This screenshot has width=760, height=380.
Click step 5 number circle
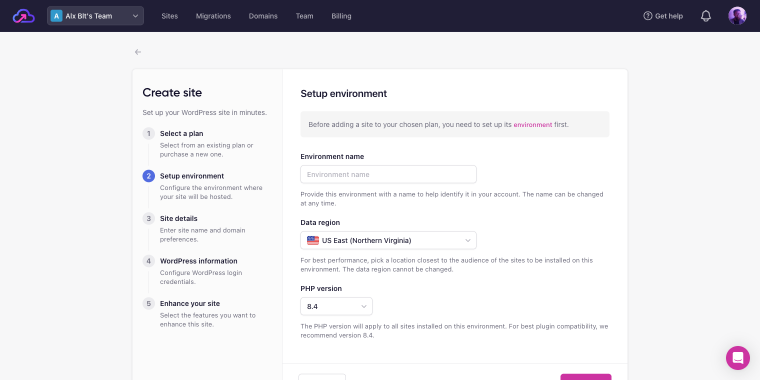[x=148, y=303]
